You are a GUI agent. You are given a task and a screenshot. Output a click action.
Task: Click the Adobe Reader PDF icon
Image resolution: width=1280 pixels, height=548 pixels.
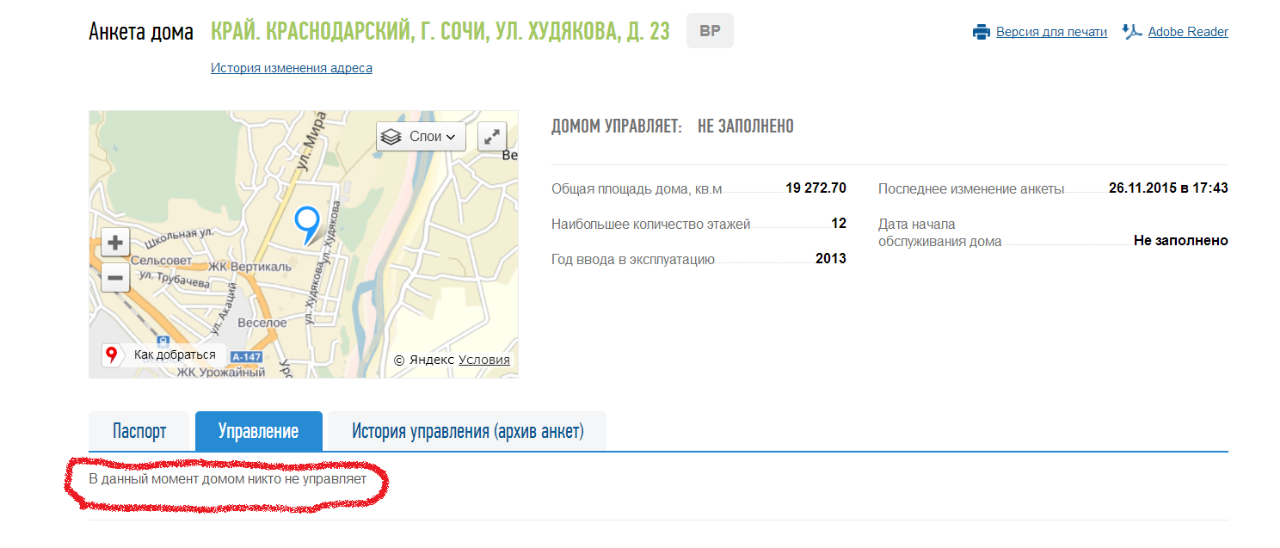tap(1132, 32)
